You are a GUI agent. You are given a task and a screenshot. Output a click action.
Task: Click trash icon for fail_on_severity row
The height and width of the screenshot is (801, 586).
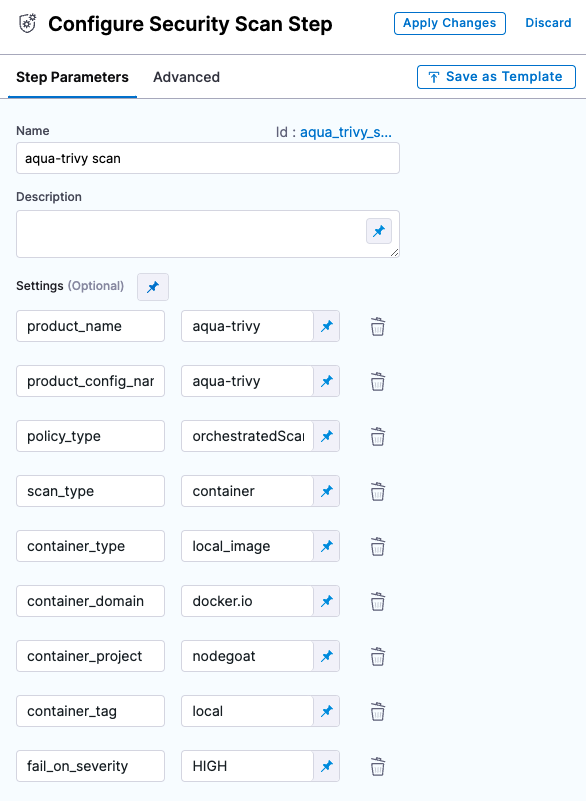(x=378, y=766)
